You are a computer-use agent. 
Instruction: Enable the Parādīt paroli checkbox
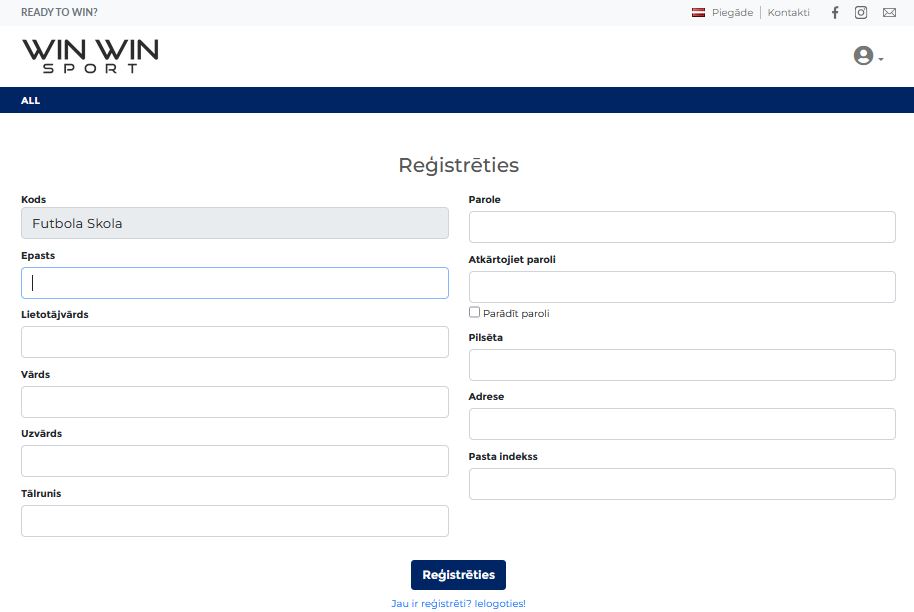click(x=475, y=313)
